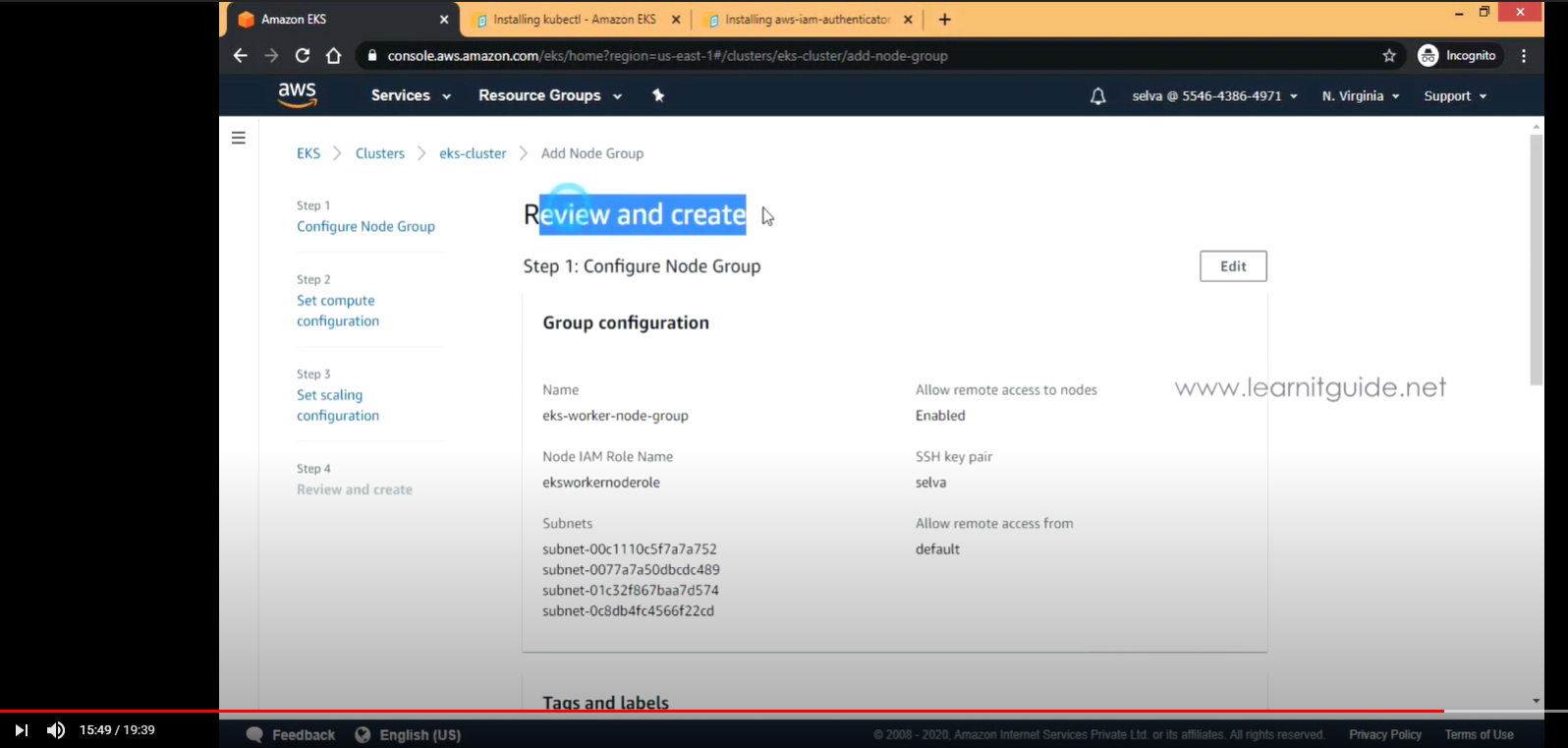
Task: Reload the page with refresh icon
Action: (303, 56)
